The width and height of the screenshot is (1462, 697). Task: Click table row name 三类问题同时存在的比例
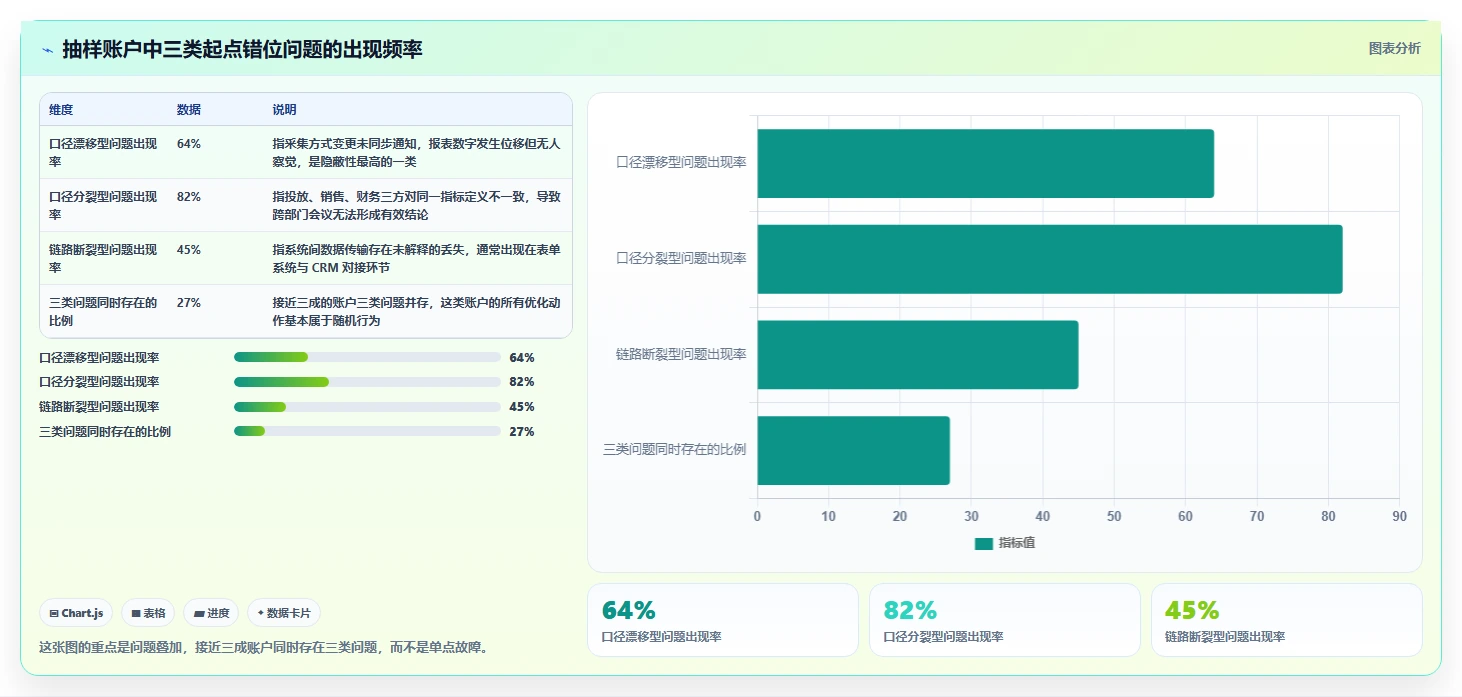coord(103,311)
